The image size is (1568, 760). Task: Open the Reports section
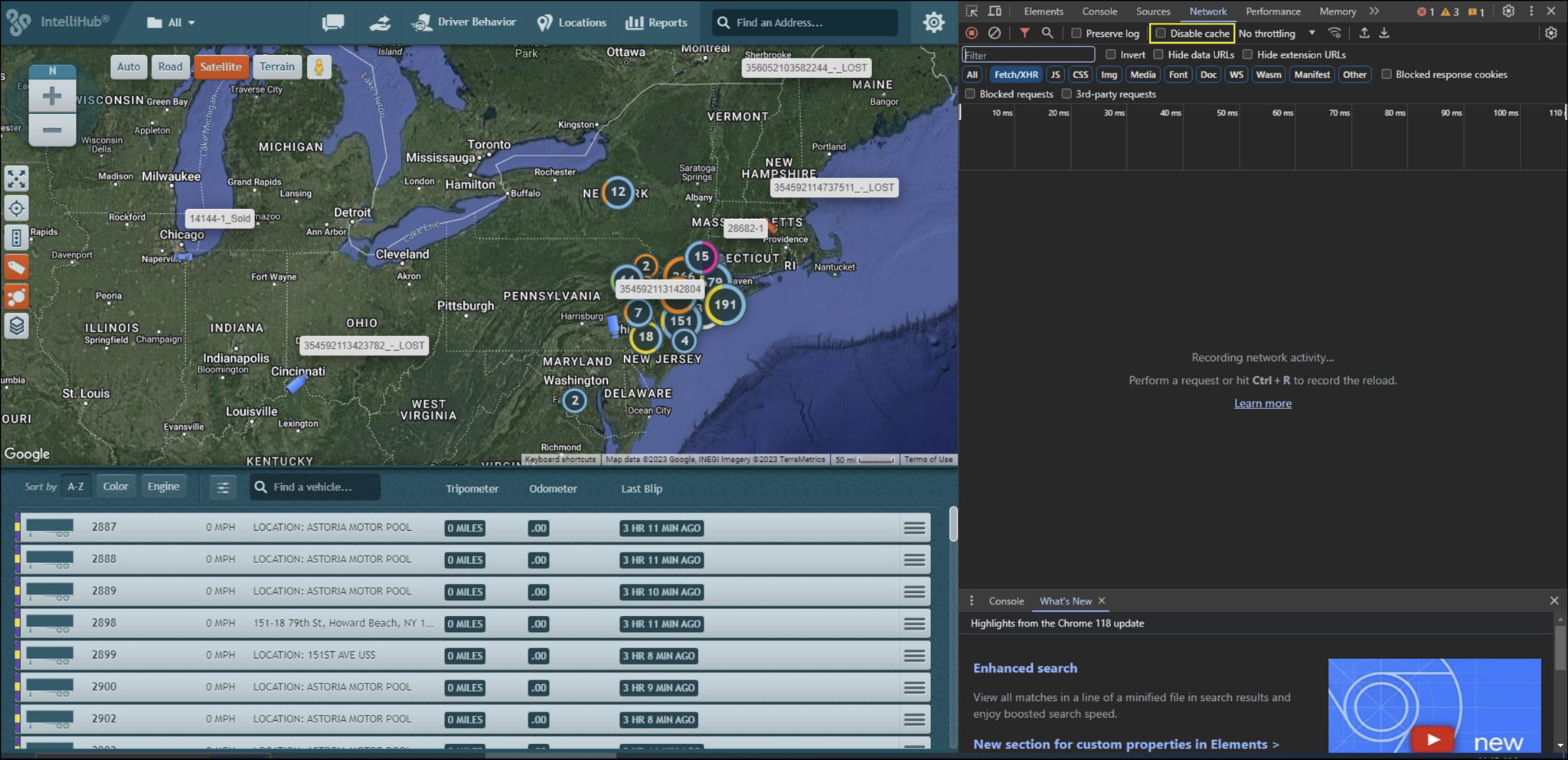(x=656, y=22)
